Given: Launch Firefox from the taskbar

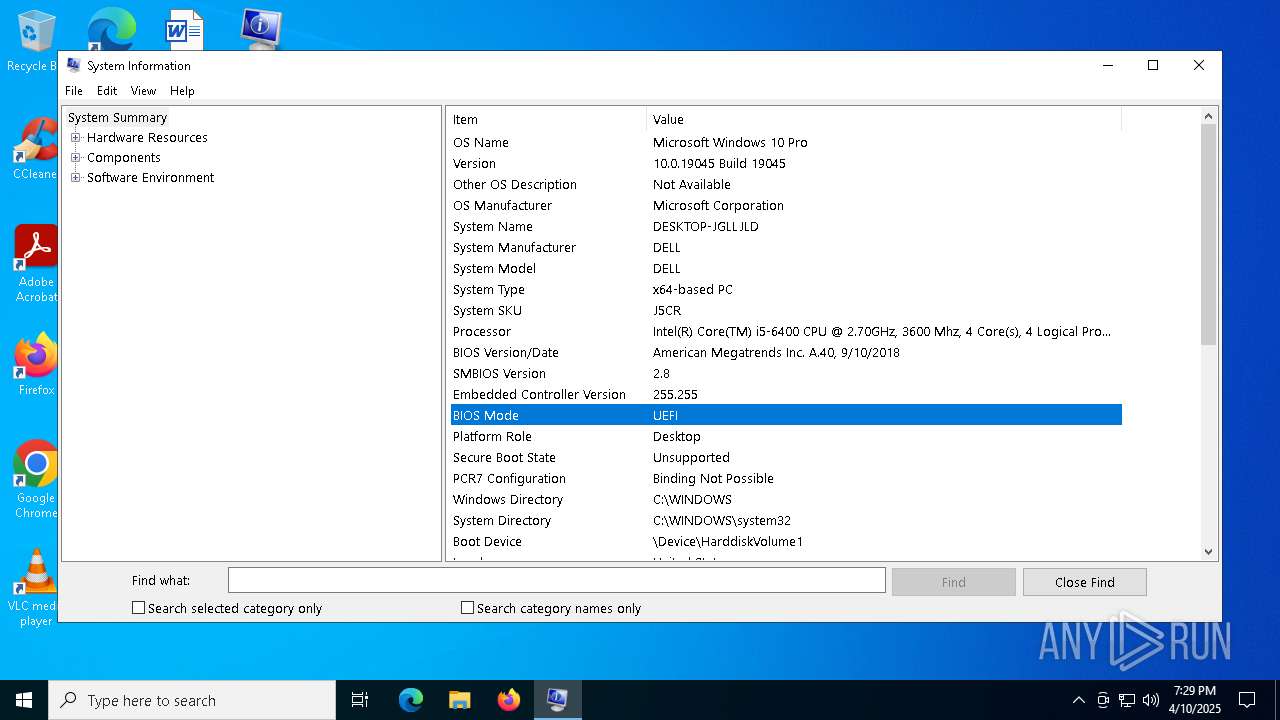Looking at the screenshot, I should 508,700.
